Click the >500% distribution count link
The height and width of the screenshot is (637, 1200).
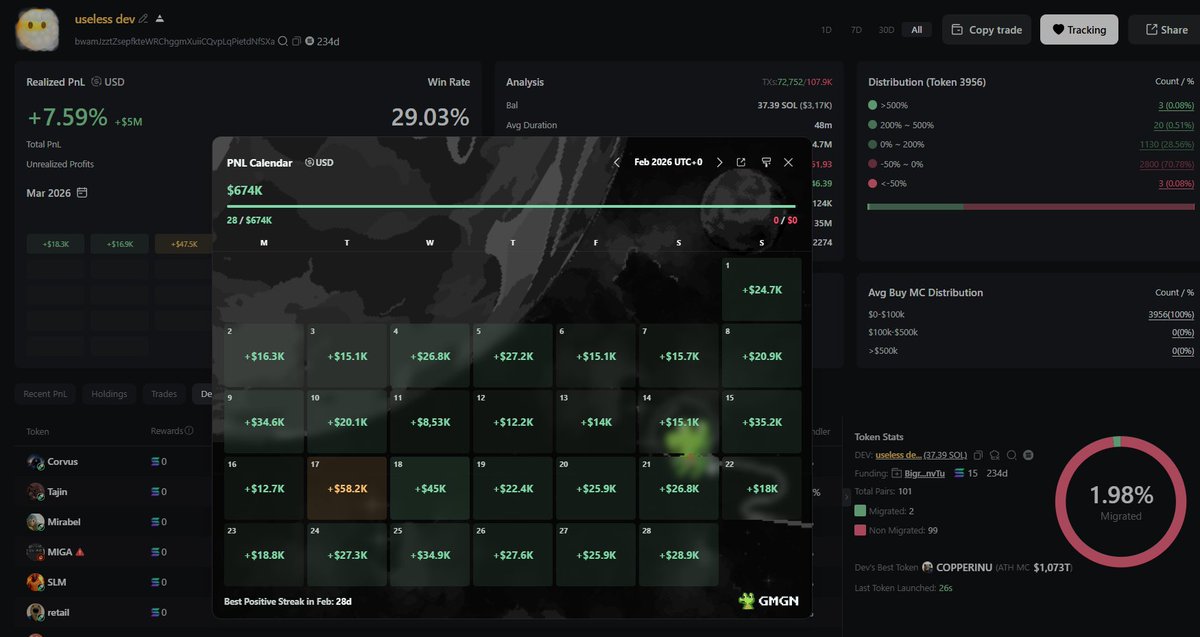coord(1174,105)
